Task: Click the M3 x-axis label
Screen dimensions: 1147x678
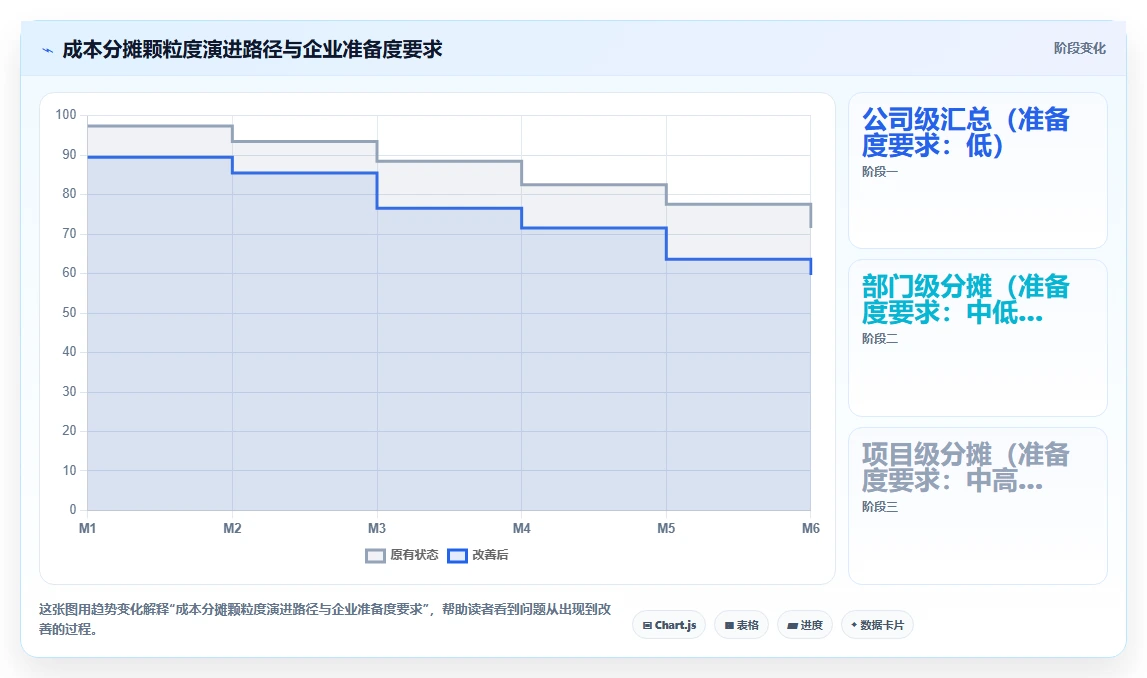Action: [377, 528]
